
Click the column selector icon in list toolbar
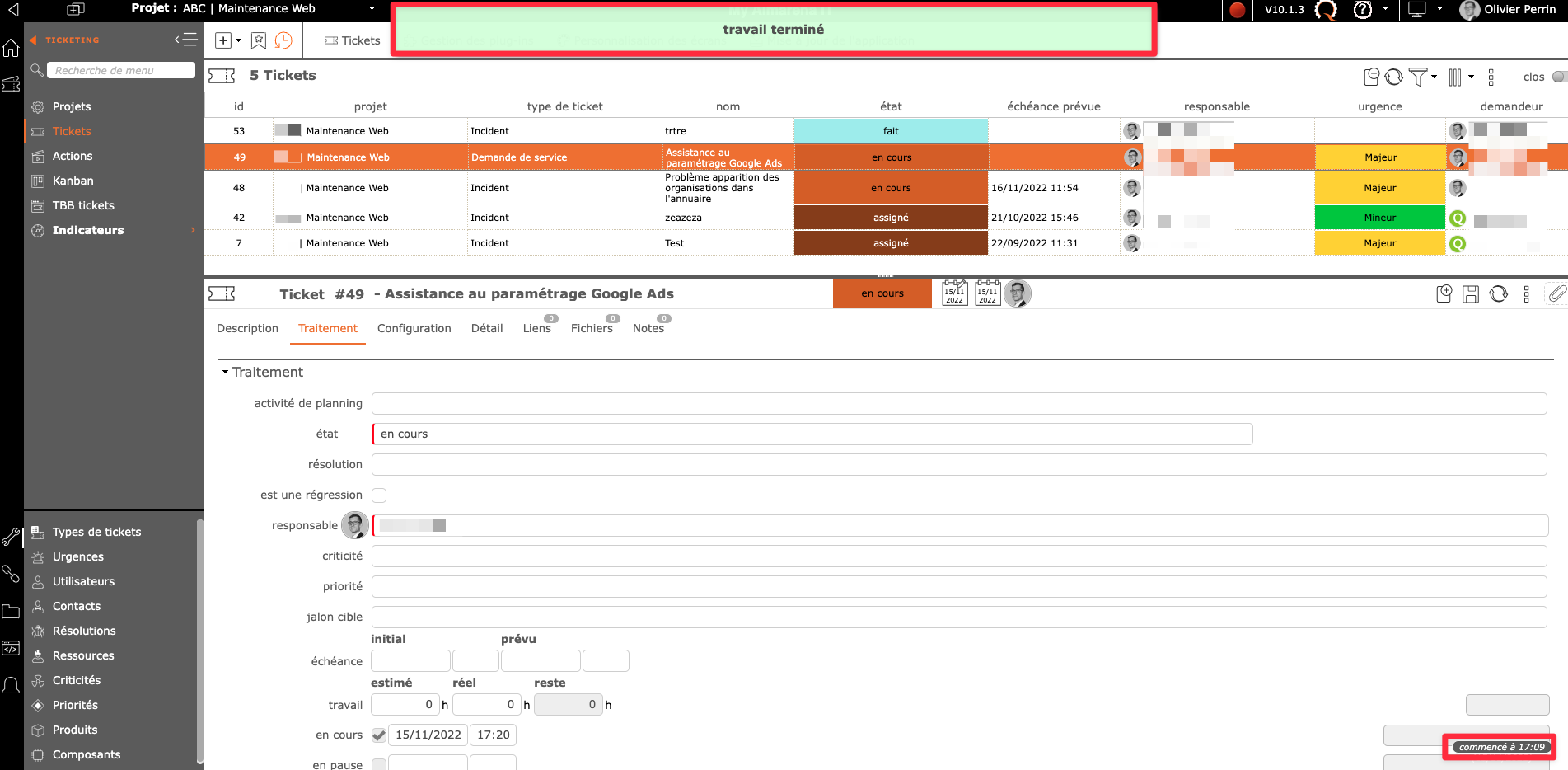pyautogui.click(x=1455, y=77)
